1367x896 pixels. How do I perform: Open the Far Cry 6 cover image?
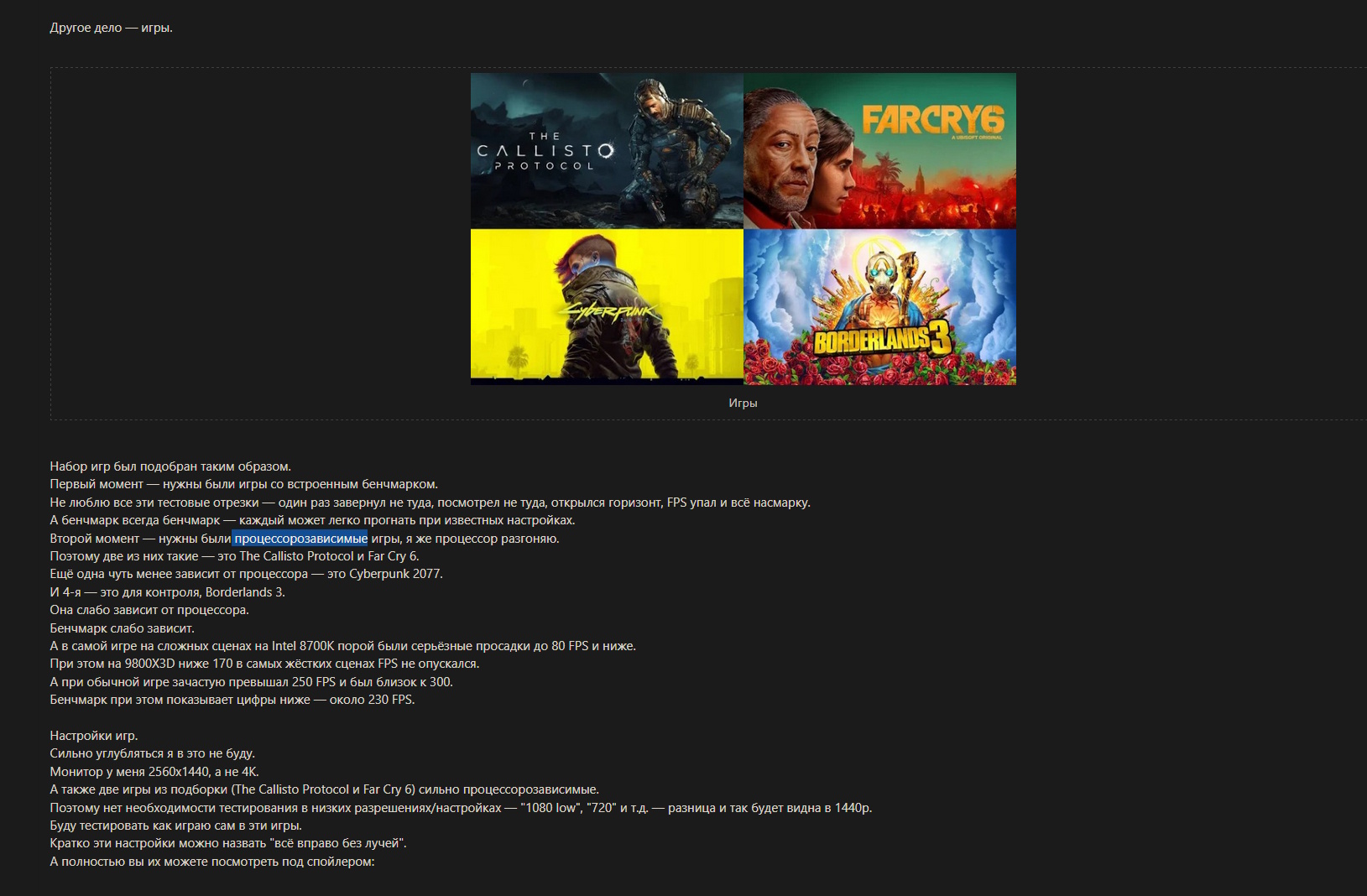[879, 151]
